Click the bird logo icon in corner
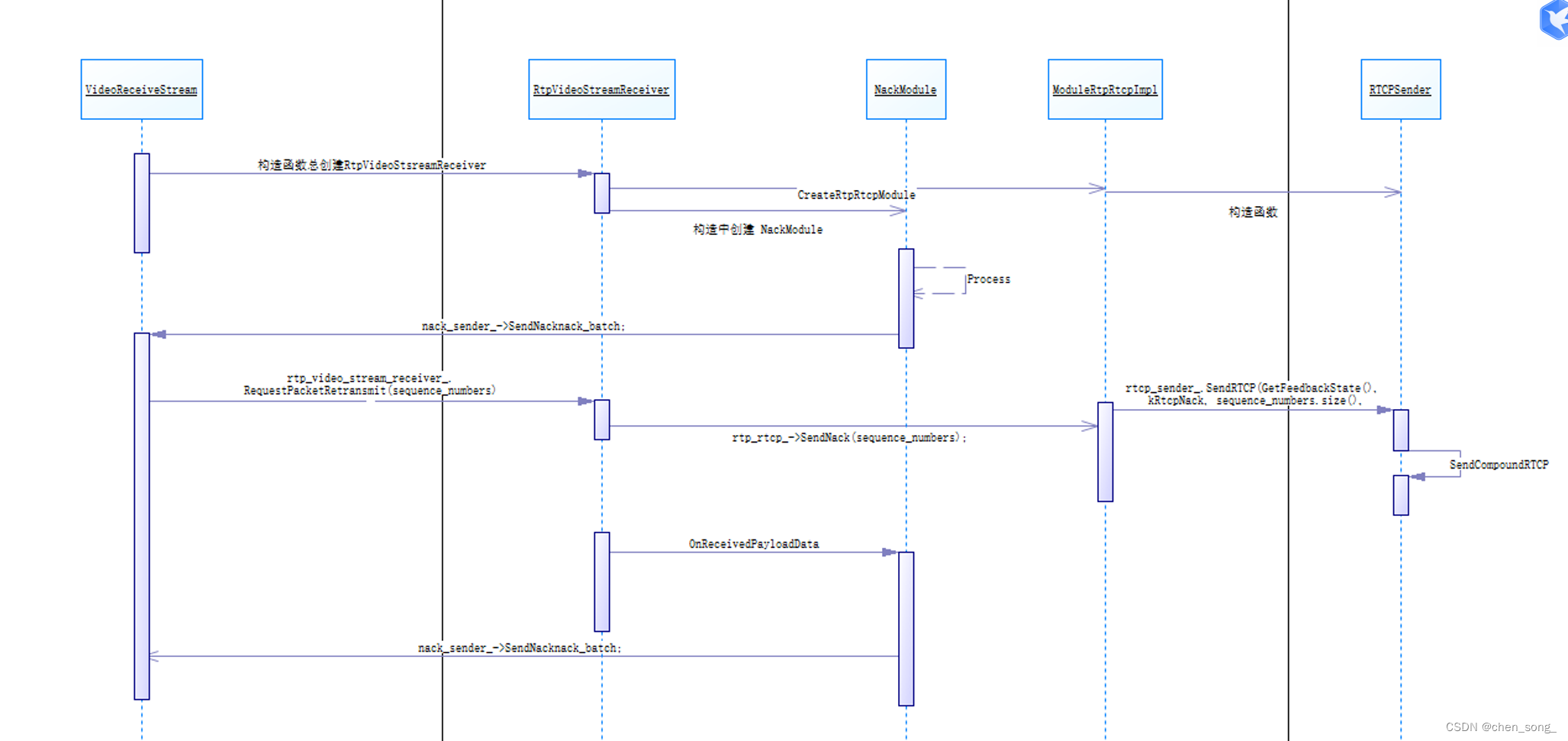Image resolution: width=1568 pixels, height=741 pixels. pyautogui.click(x=1554, y=20)
